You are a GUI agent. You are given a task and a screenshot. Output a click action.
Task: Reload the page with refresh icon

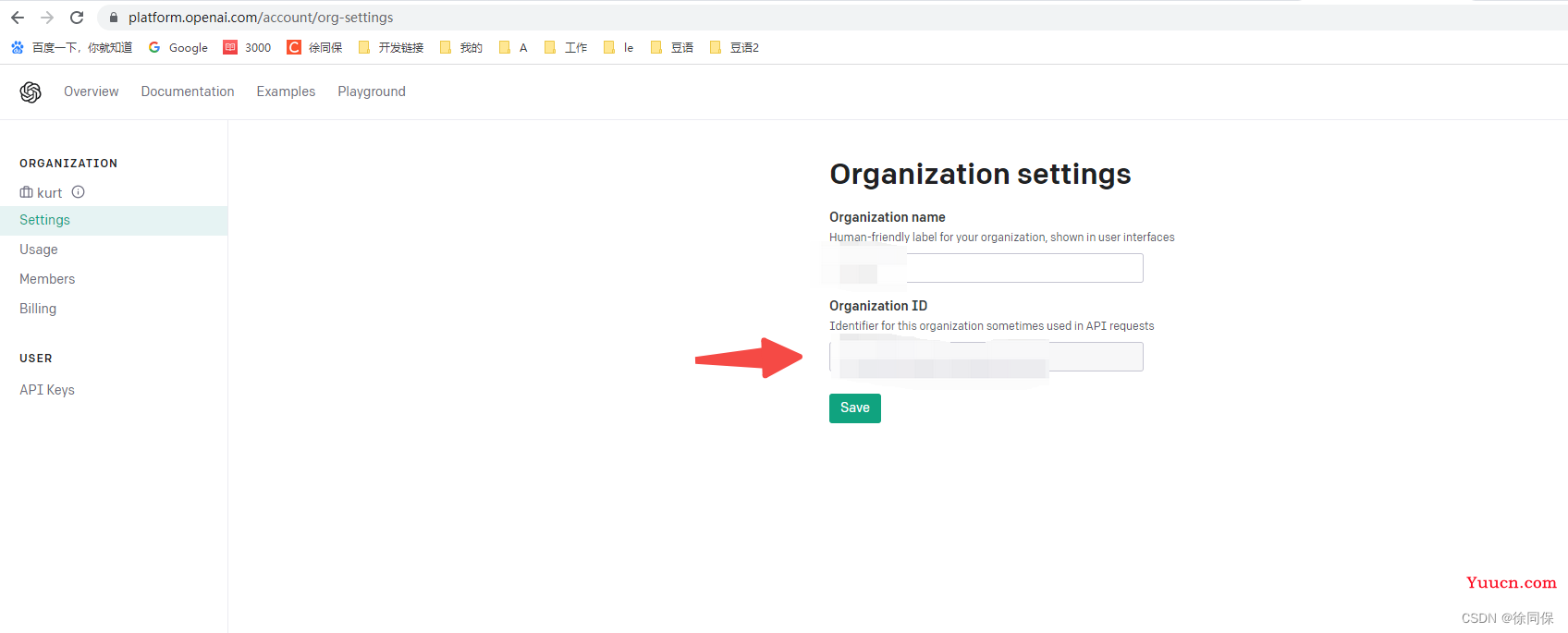(77, 18)
